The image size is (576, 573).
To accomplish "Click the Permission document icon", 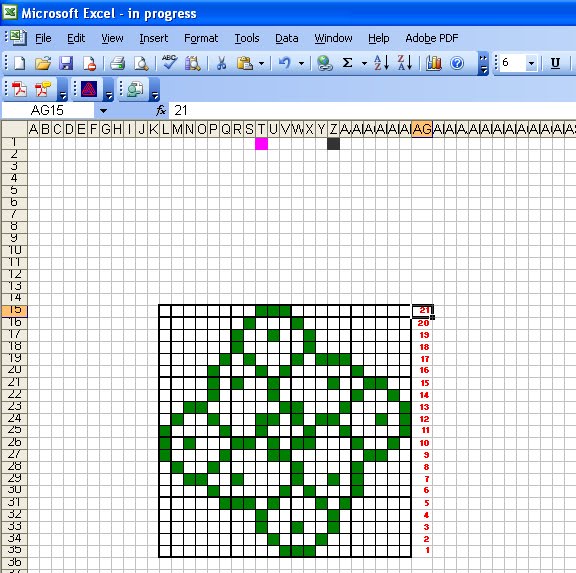I will point(89,63).
